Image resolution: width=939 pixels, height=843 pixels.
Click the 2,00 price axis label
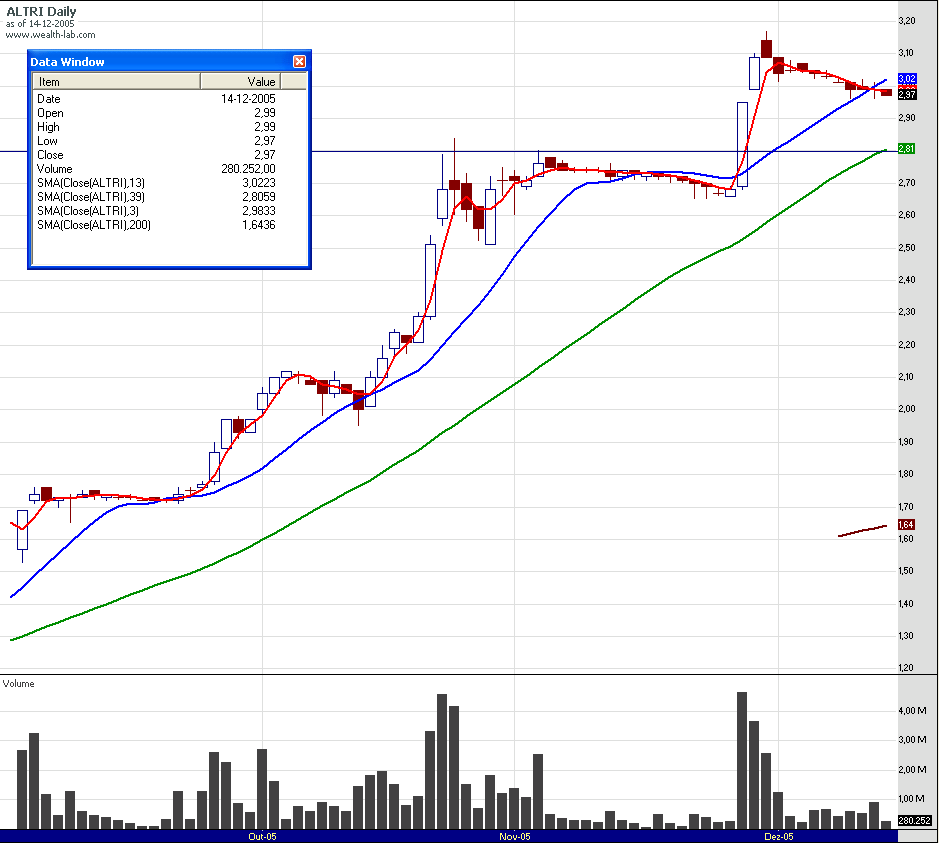tap(907, 409)
